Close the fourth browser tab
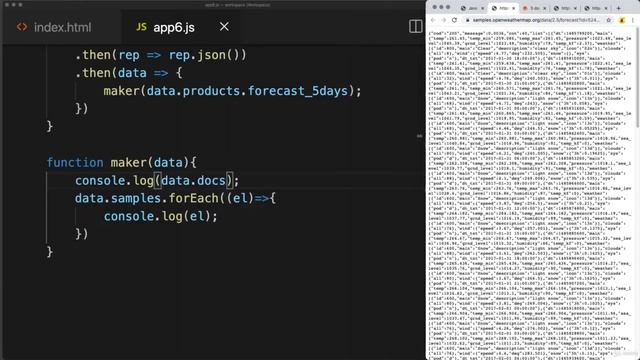The width and height of the screenshot is (640, 360). pyautogui.click(x=576, y=8)
